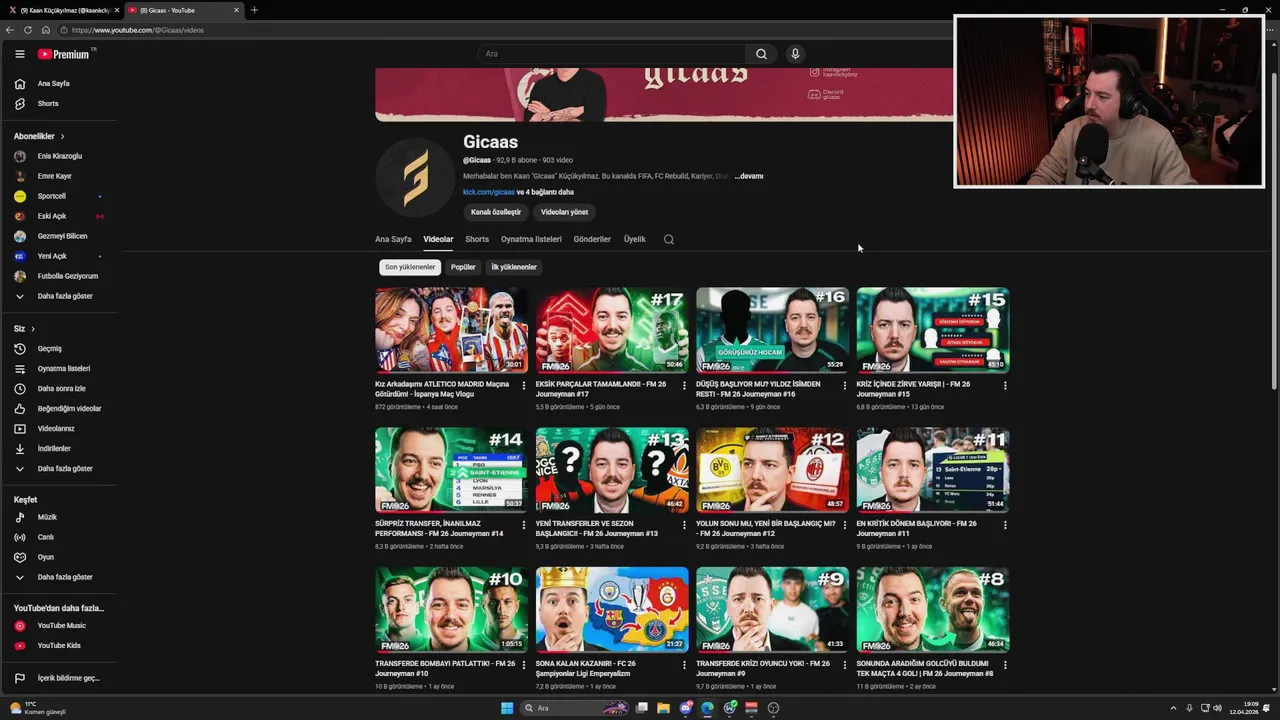This screenshot has height=720, width=1280.
Task: Open Şampiyonlar Ligi Emperyalizm video thumbnail
Action: coord(612,610)
